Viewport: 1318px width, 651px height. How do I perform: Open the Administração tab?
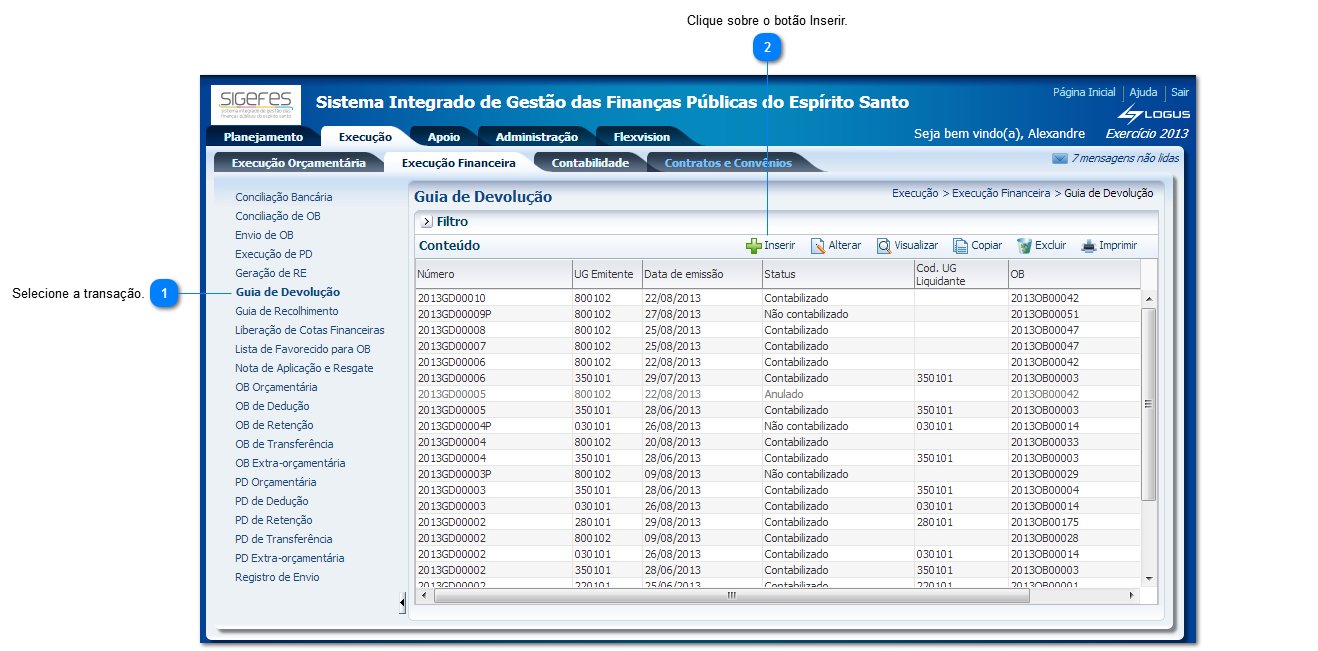tap(536, 137)
